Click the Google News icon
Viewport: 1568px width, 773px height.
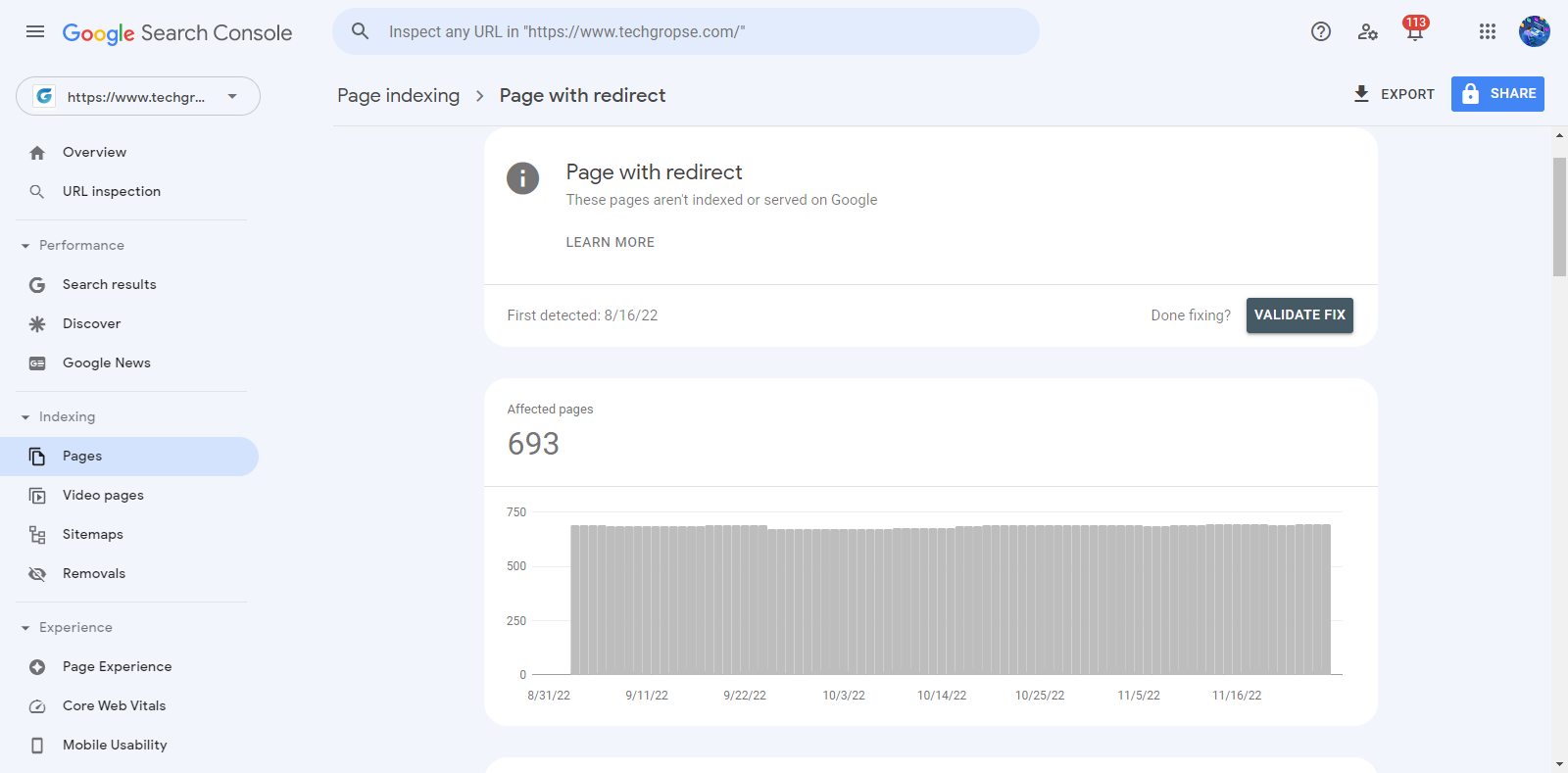coord(37,363)
